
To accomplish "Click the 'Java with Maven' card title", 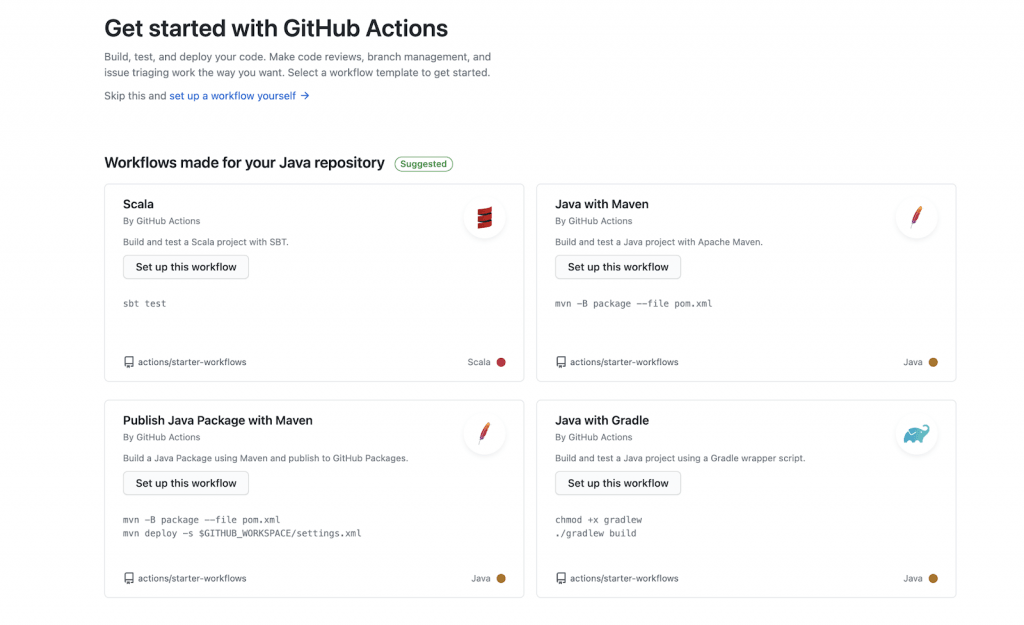I will [x=602, y=204].
